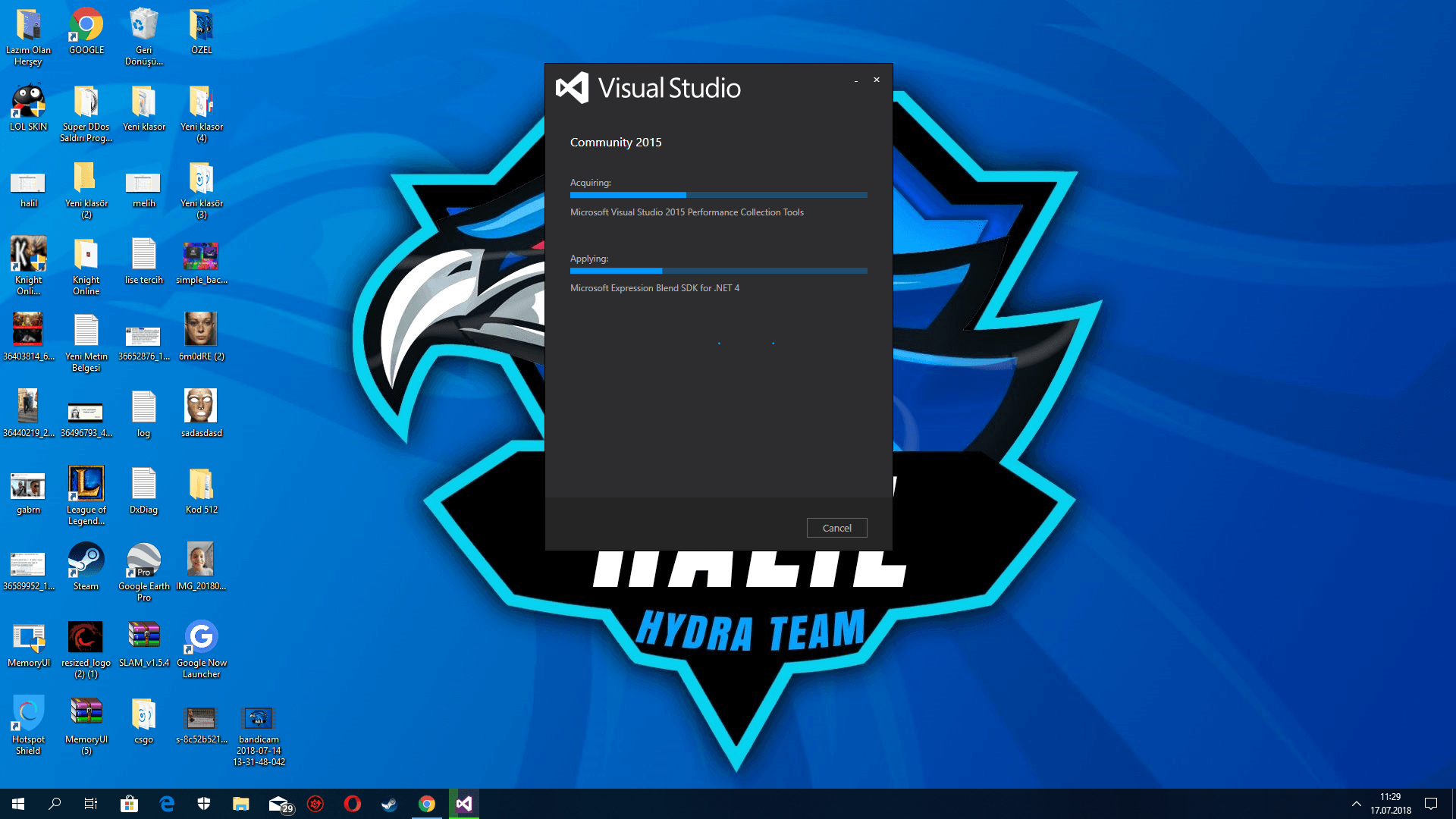Select the gabrn image file

pos(29,493)
